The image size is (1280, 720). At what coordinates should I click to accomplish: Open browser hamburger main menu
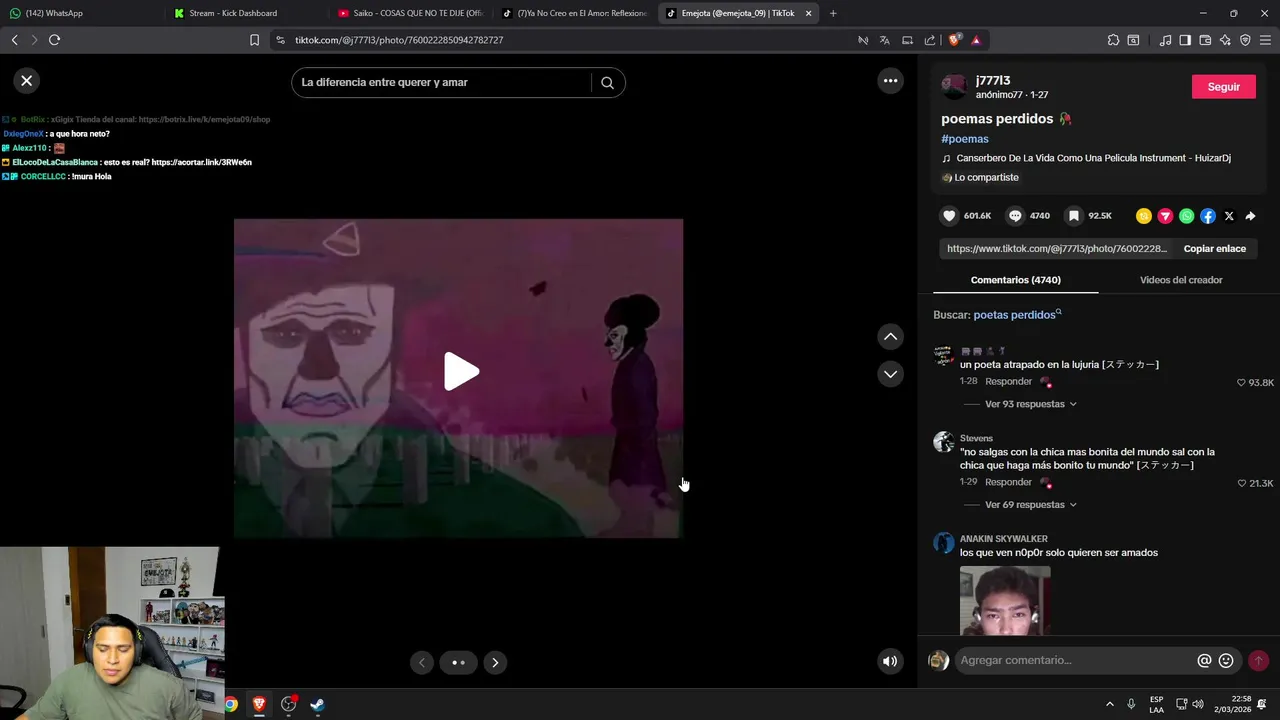click(1265, 40)
